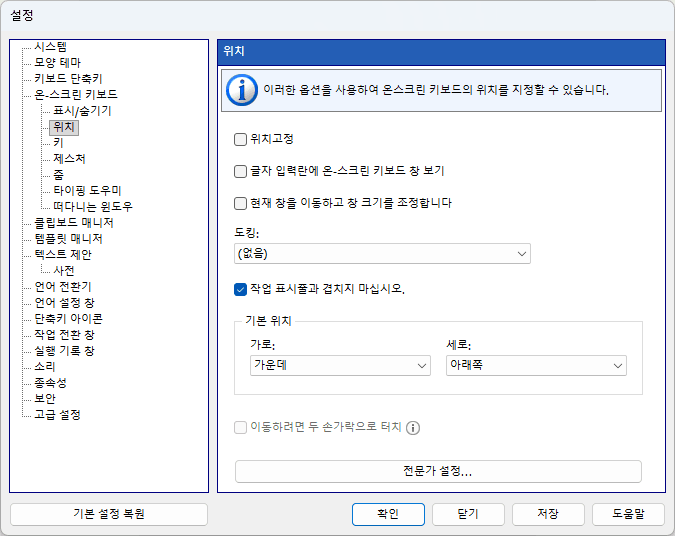Viewport: 675px width, 536px height.
Task: Open the 세로 dropdown set to 아래쪽
Action: (x=536, y=366)
